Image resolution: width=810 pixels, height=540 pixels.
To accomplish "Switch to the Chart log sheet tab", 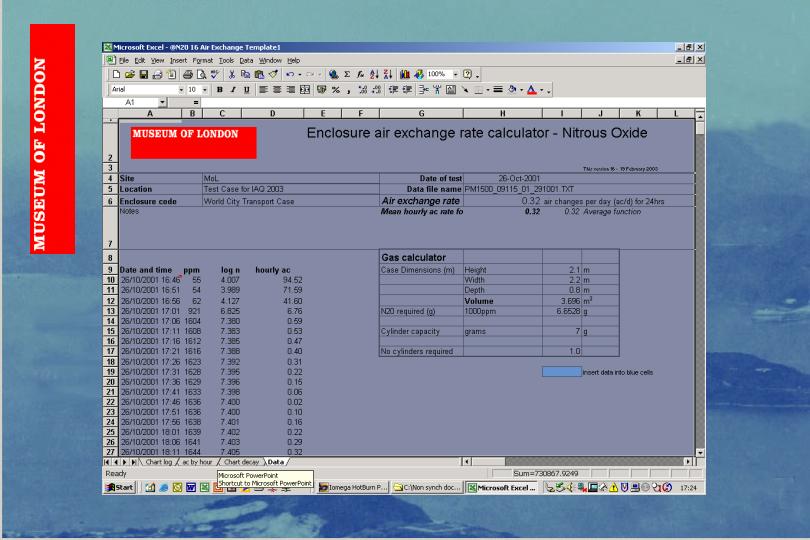I will click(158, 462).
